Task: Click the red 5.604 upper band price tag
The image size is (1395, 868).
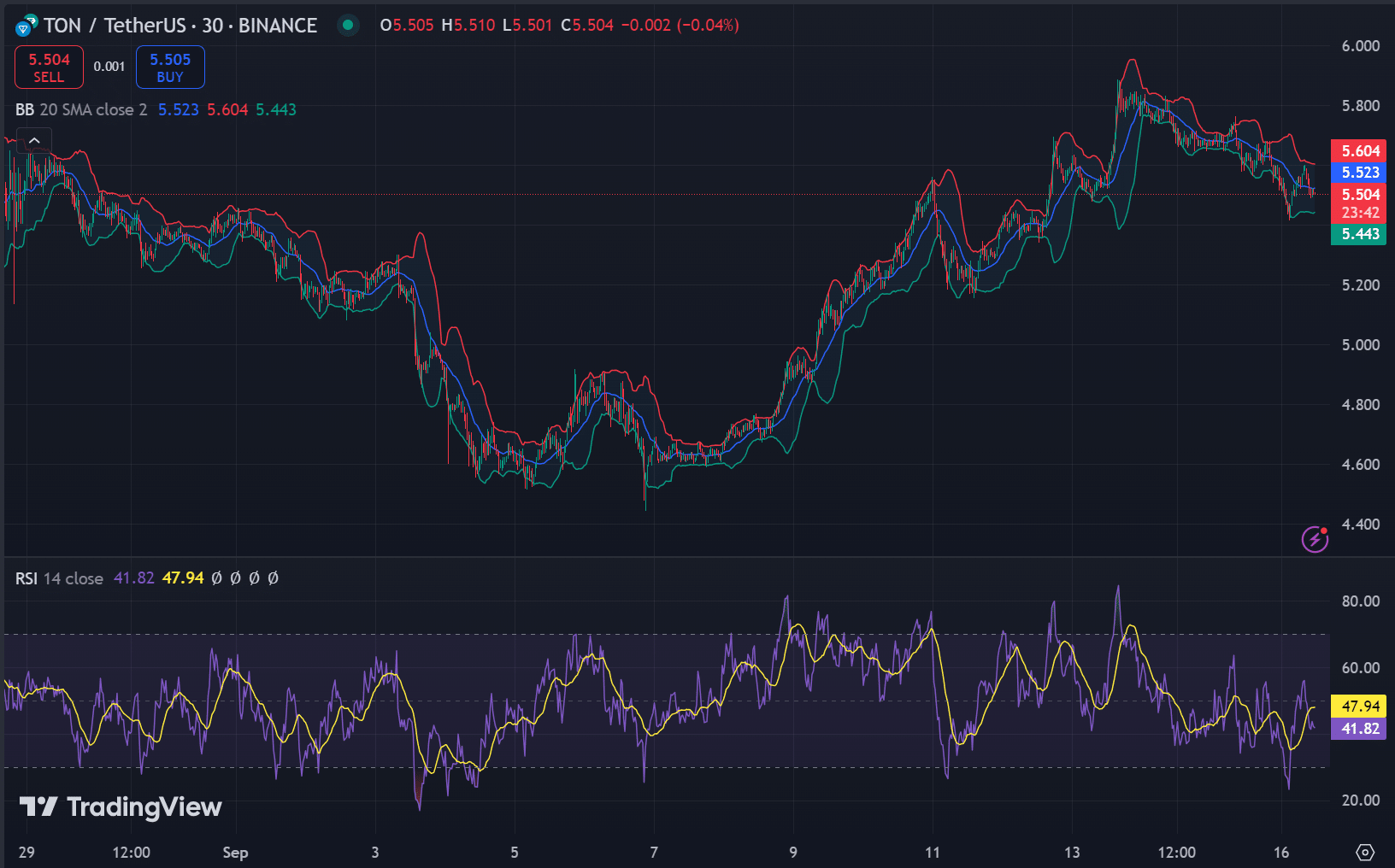Action: (x=1359, y=151)
